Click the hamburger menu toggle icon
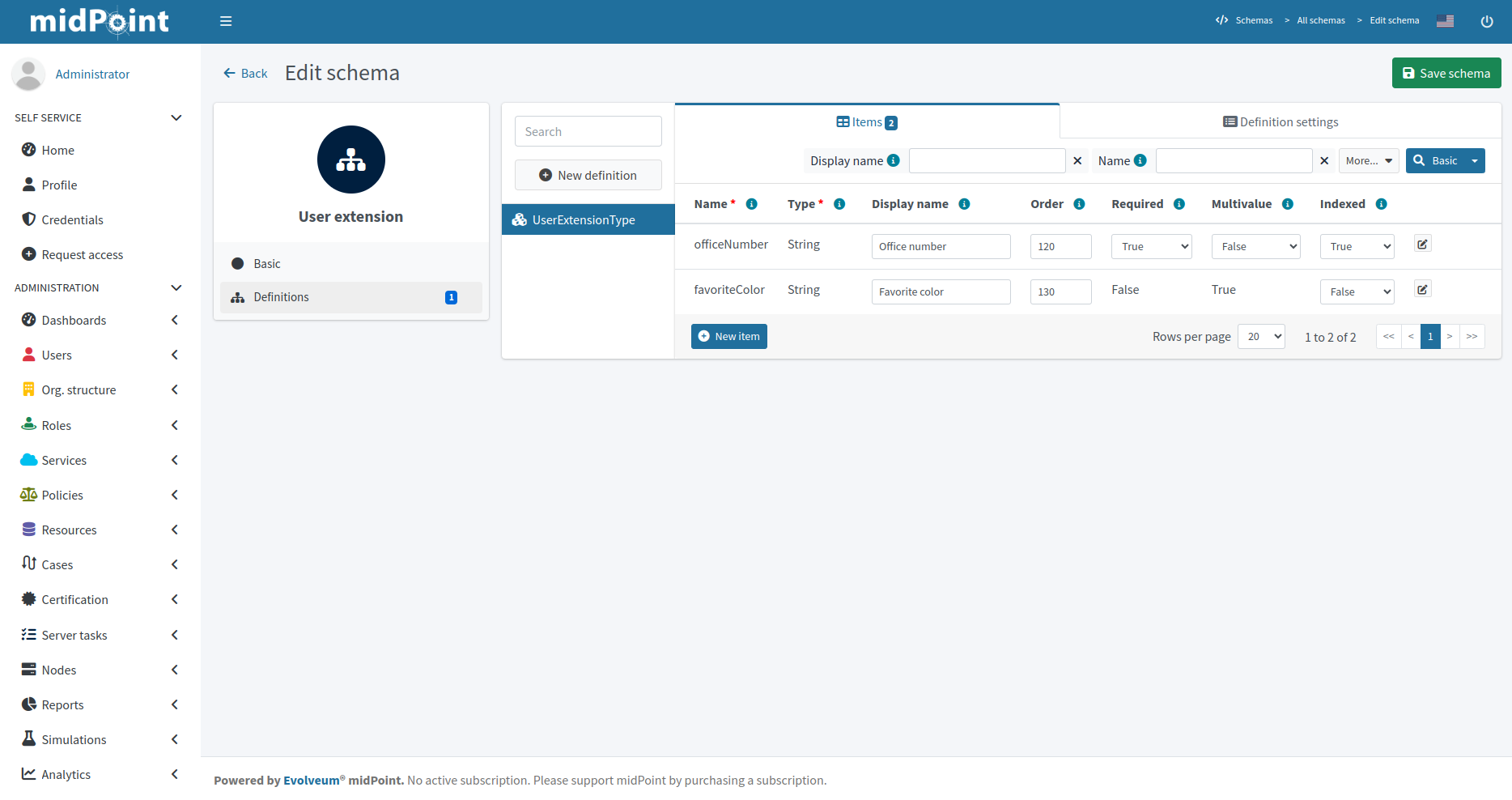 point(226,21)
